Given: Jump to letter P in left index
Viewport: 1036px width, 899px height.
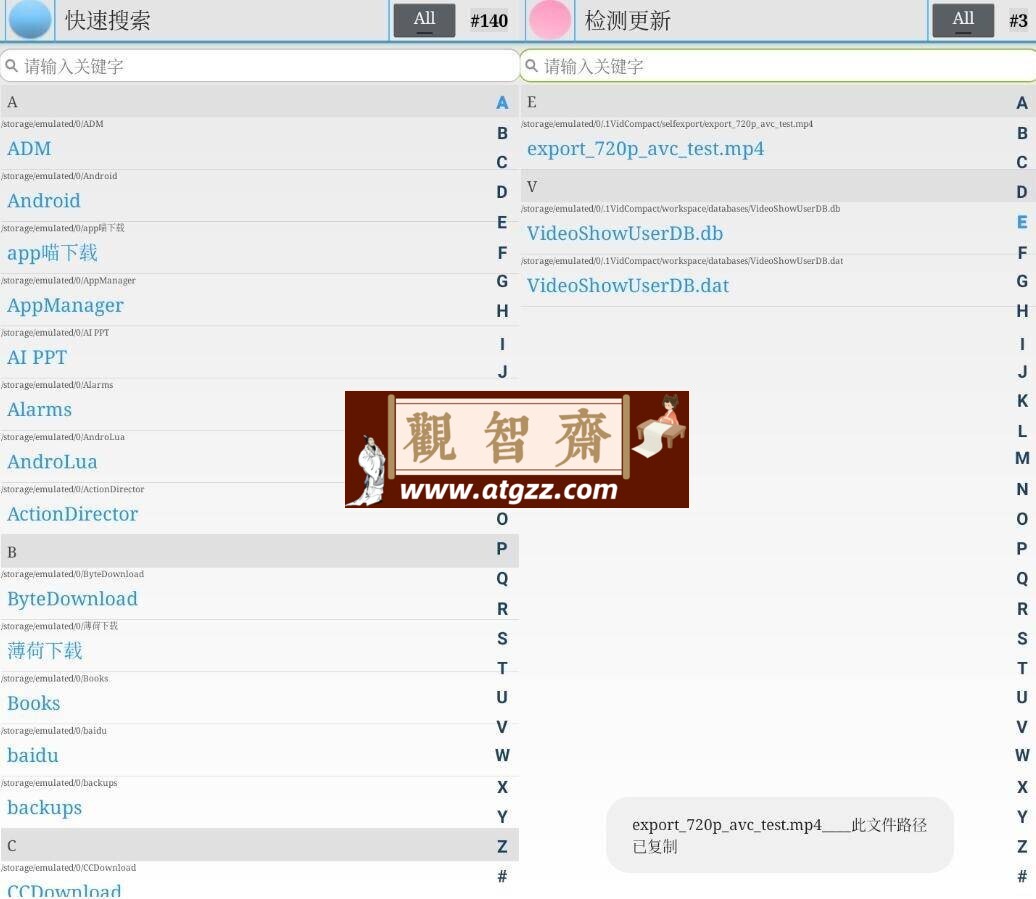Looking at the screenshot, I should coord(502,548).
